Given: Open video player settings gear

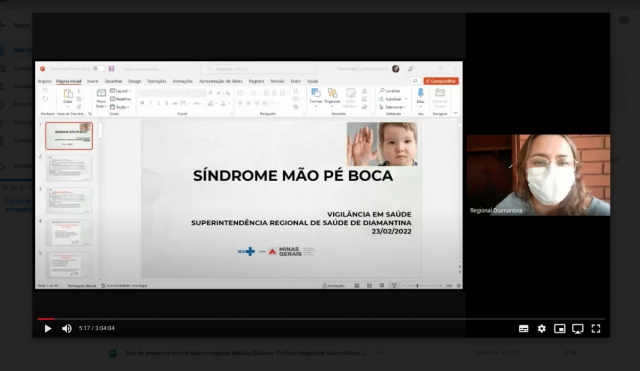Looking at the screenshot, I should coord(542,329).
